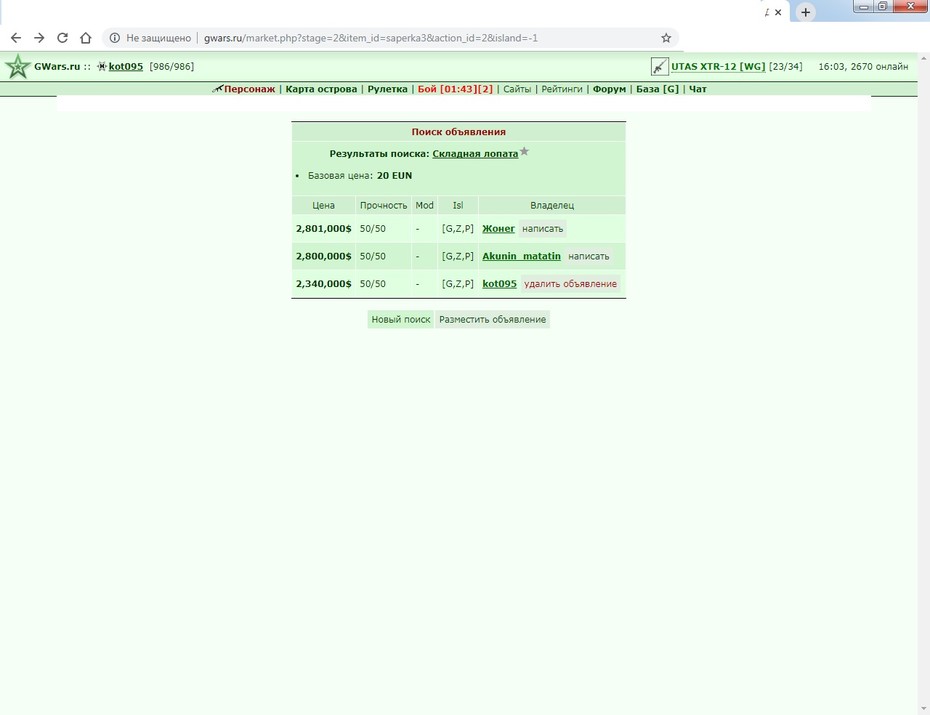Click the price 2,800,000$ cell
The width and height of the screenshot is (930, 715).
pos(324,256)
